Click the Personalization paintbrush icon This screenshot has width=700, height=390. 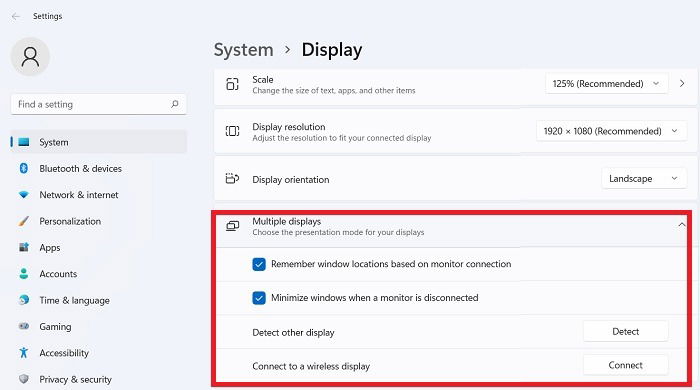24,221
